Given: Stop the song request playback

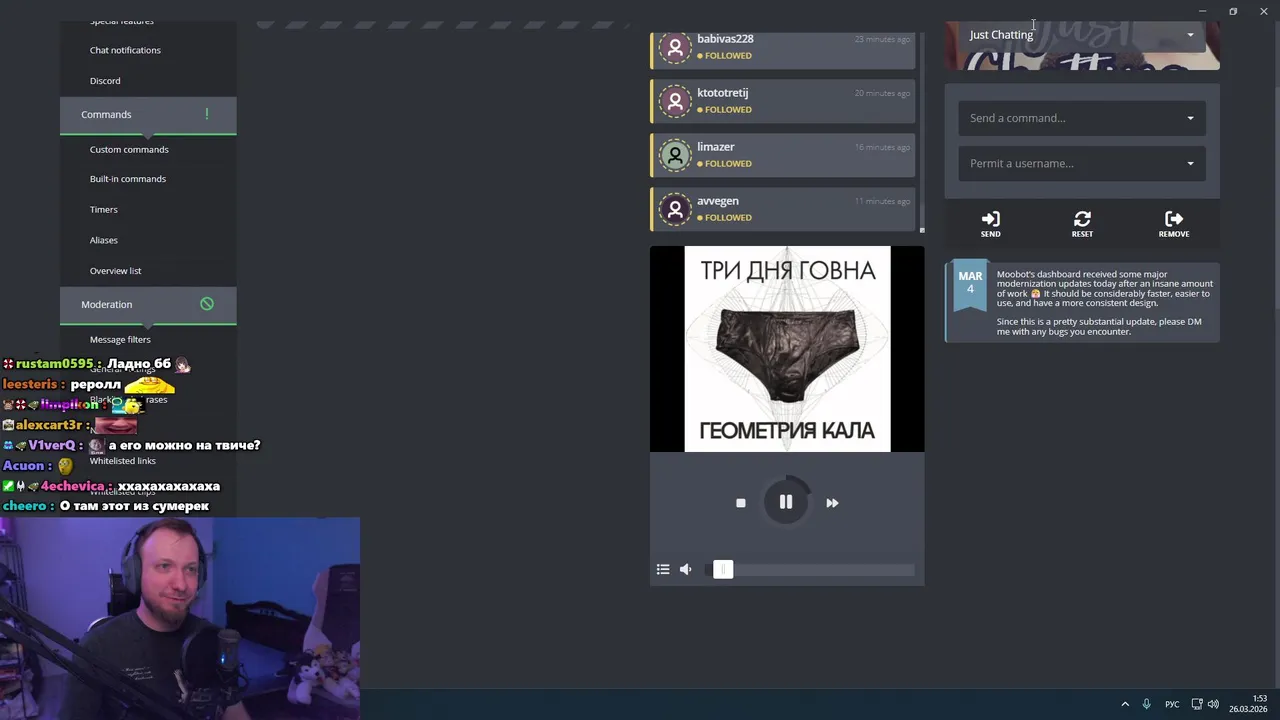Looking at the screenshot, I should (741, 503).
